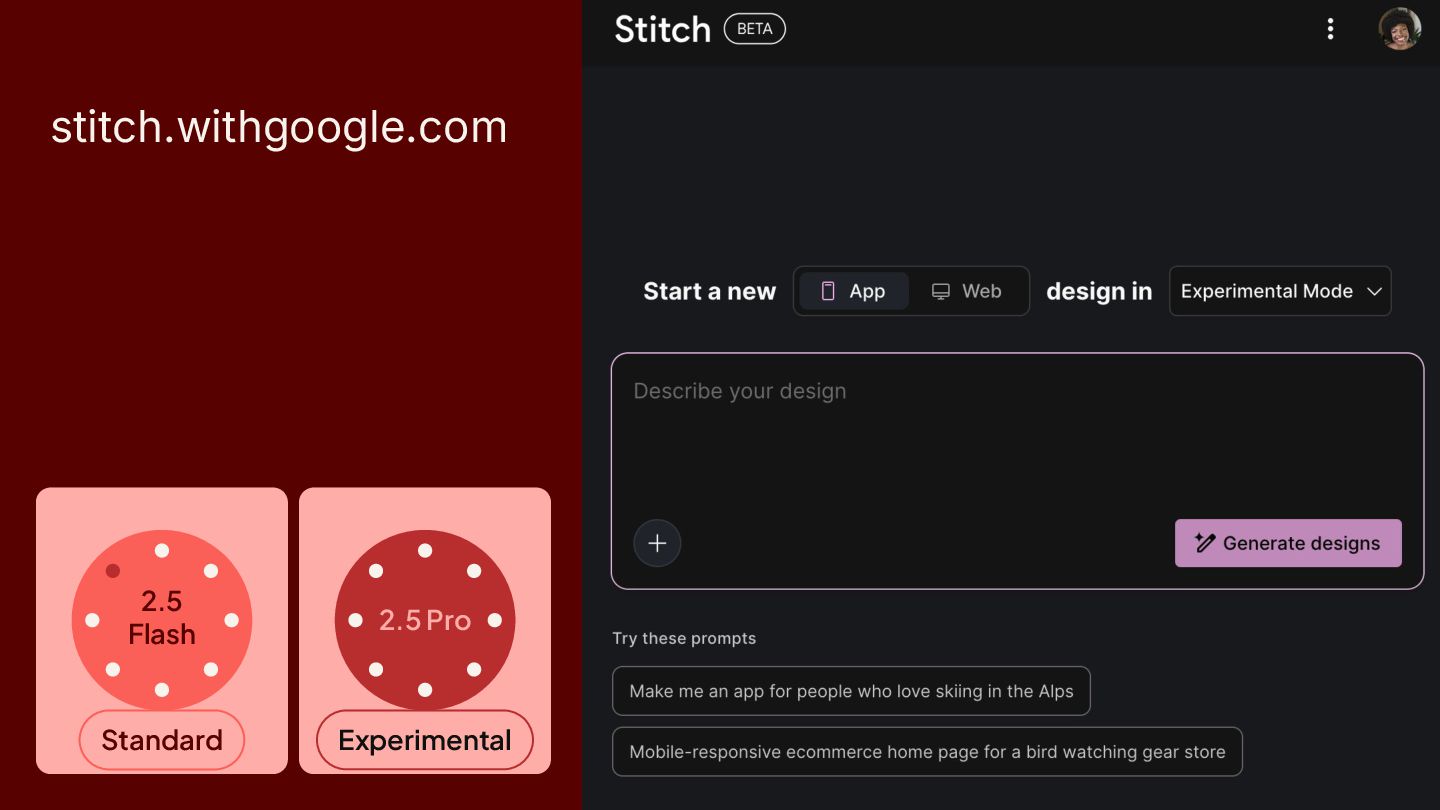Open the user profile avatar
1440x810 pixels.
[1399, 29]
